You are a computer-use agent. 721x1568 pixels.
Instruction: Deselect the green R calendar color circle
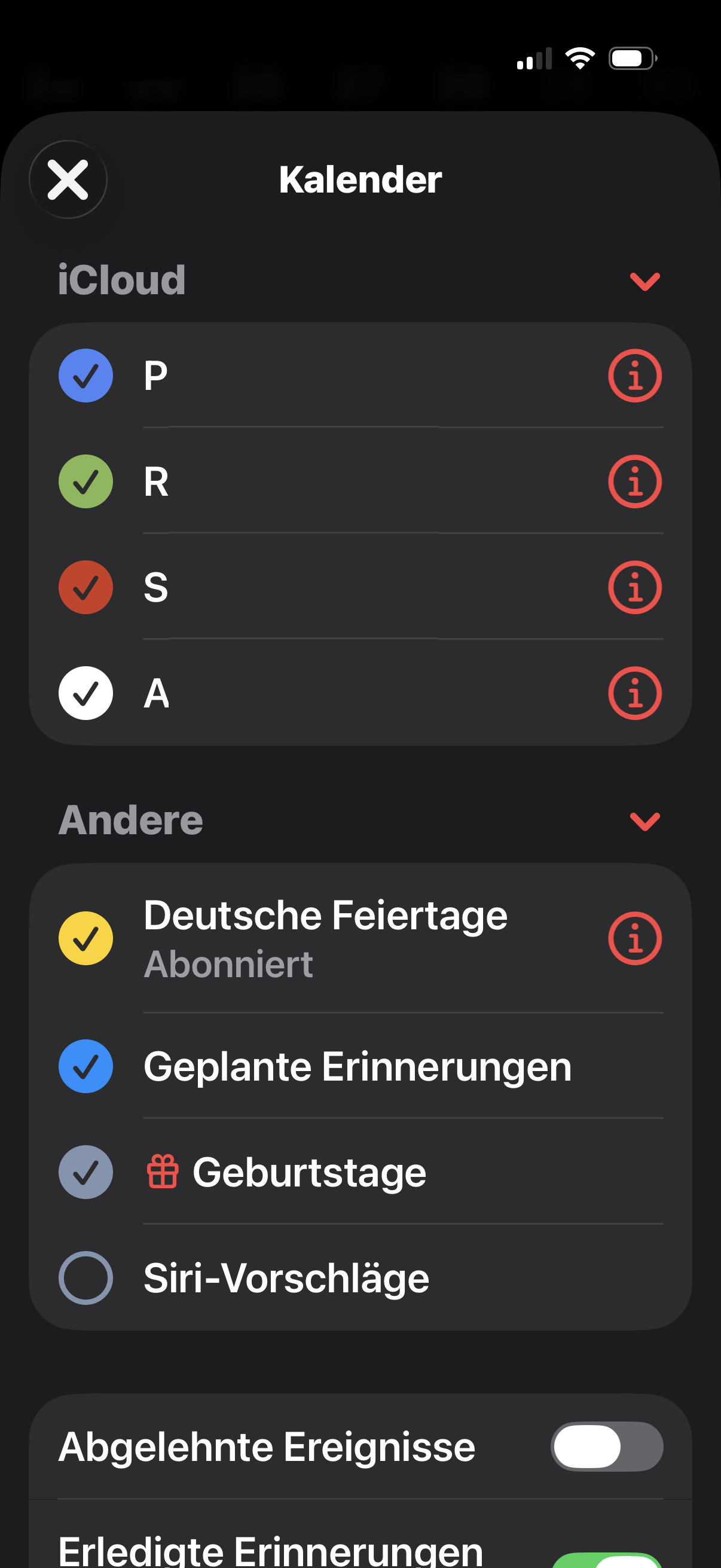(x=85, y=481)
